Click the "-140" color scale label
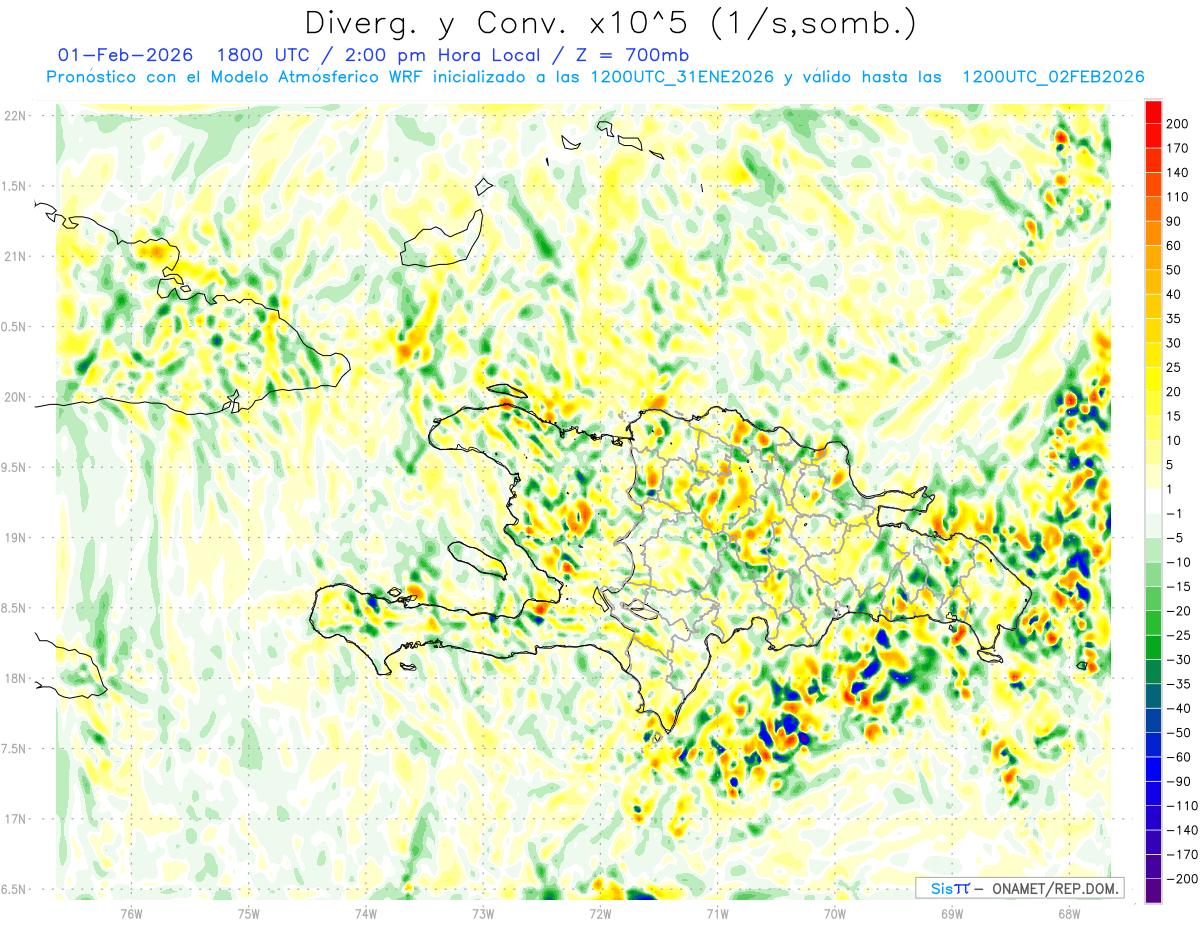Image resolution: width=1200 pixels, height=927 pixels. point(1184,830)
